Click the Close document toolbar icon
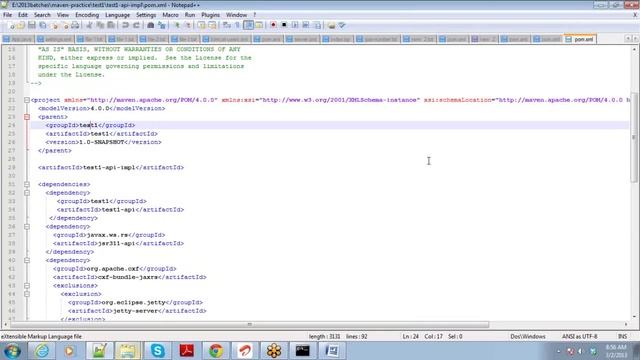This screenshot has width=640, height=360. click(x=54, y=25)
